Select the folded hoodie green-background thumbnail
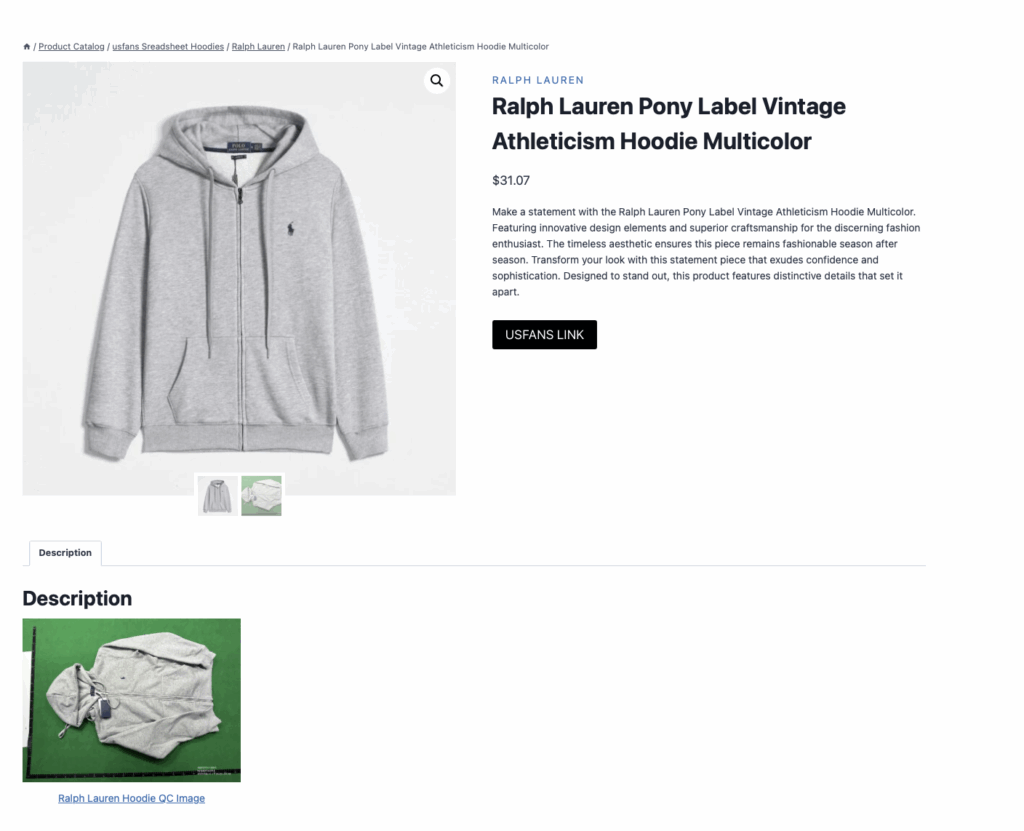The width and height of the screenshot is (1024, 831). click(261, 495)
